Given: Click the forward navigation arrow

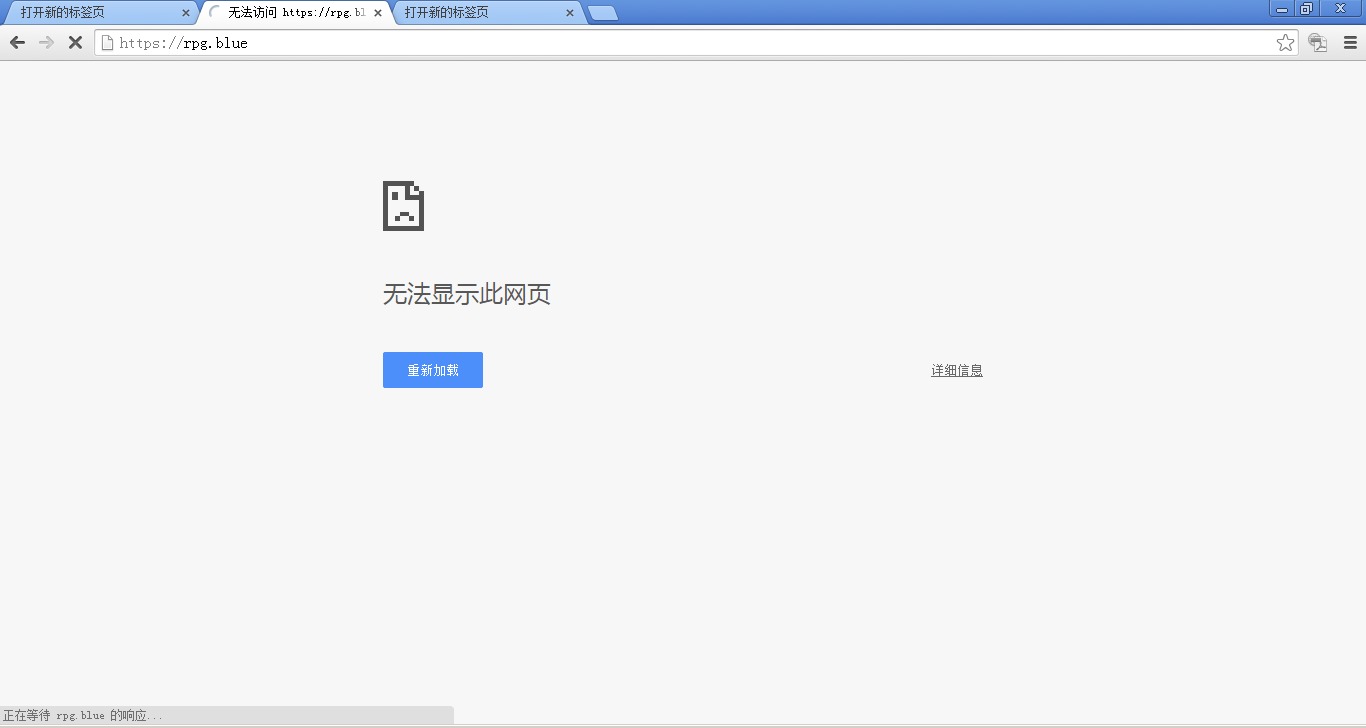Looking at the screenshot, I should pos(46,43).
